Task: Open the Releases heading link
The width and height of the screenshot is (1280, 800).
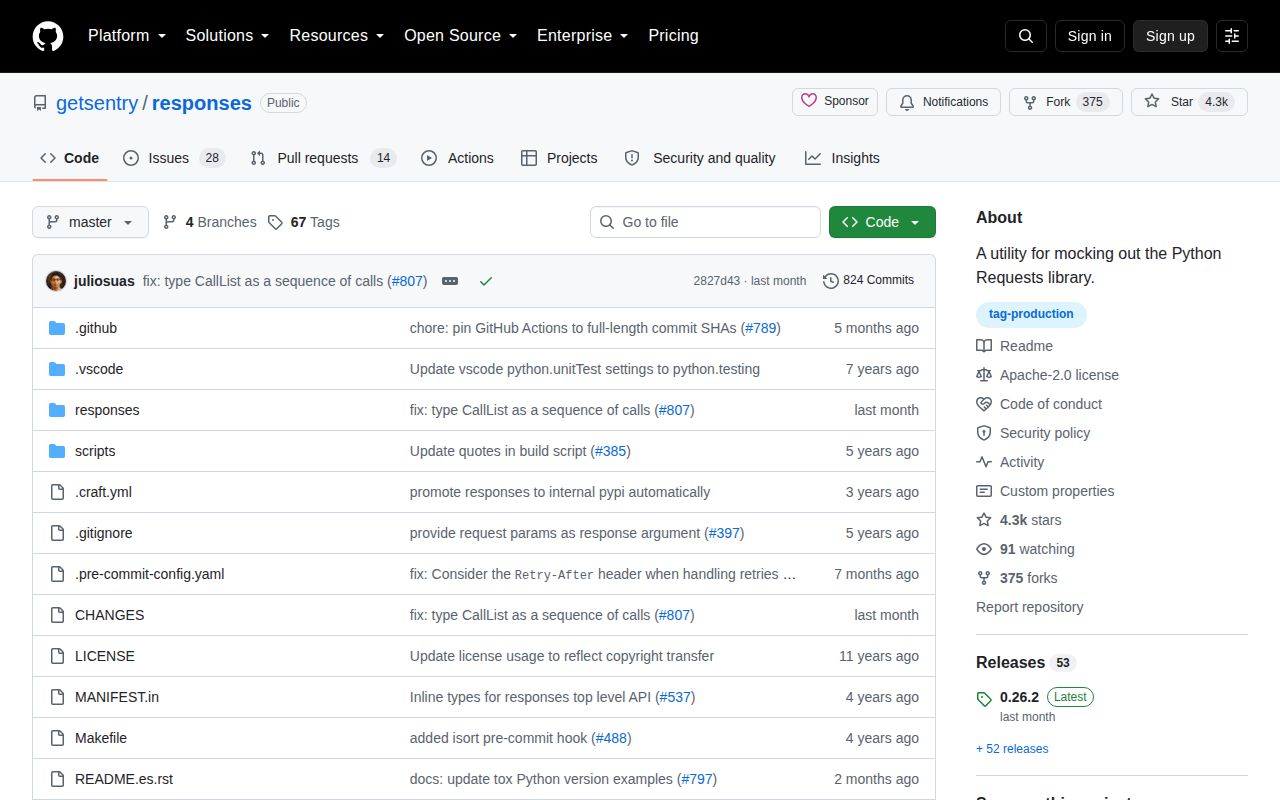Action: click(1010, 662)
